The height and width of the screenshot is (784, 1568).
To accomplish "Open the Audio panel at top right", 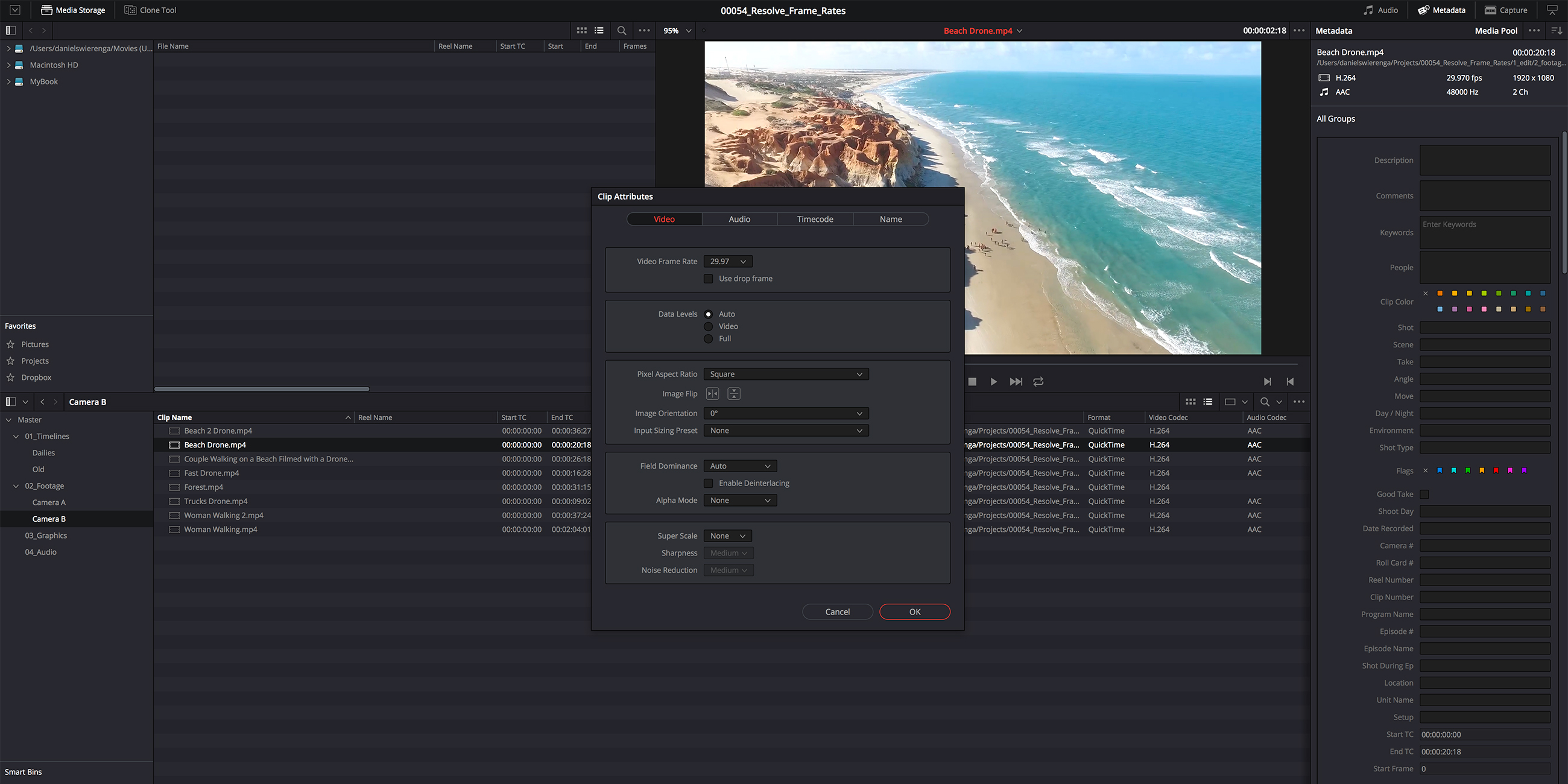I will [x=1380, y=10].
